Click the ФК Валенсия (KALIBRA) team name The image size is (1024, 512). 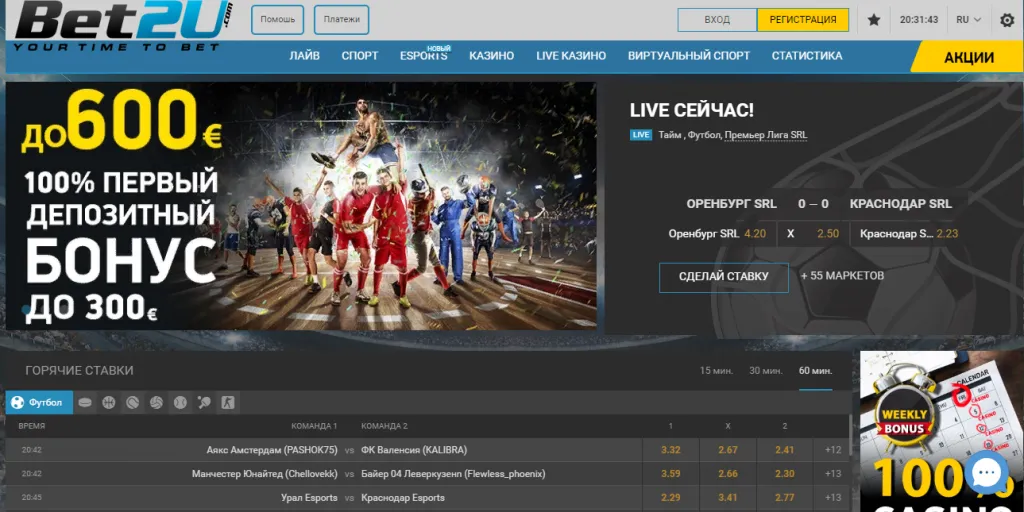(414, 450)
